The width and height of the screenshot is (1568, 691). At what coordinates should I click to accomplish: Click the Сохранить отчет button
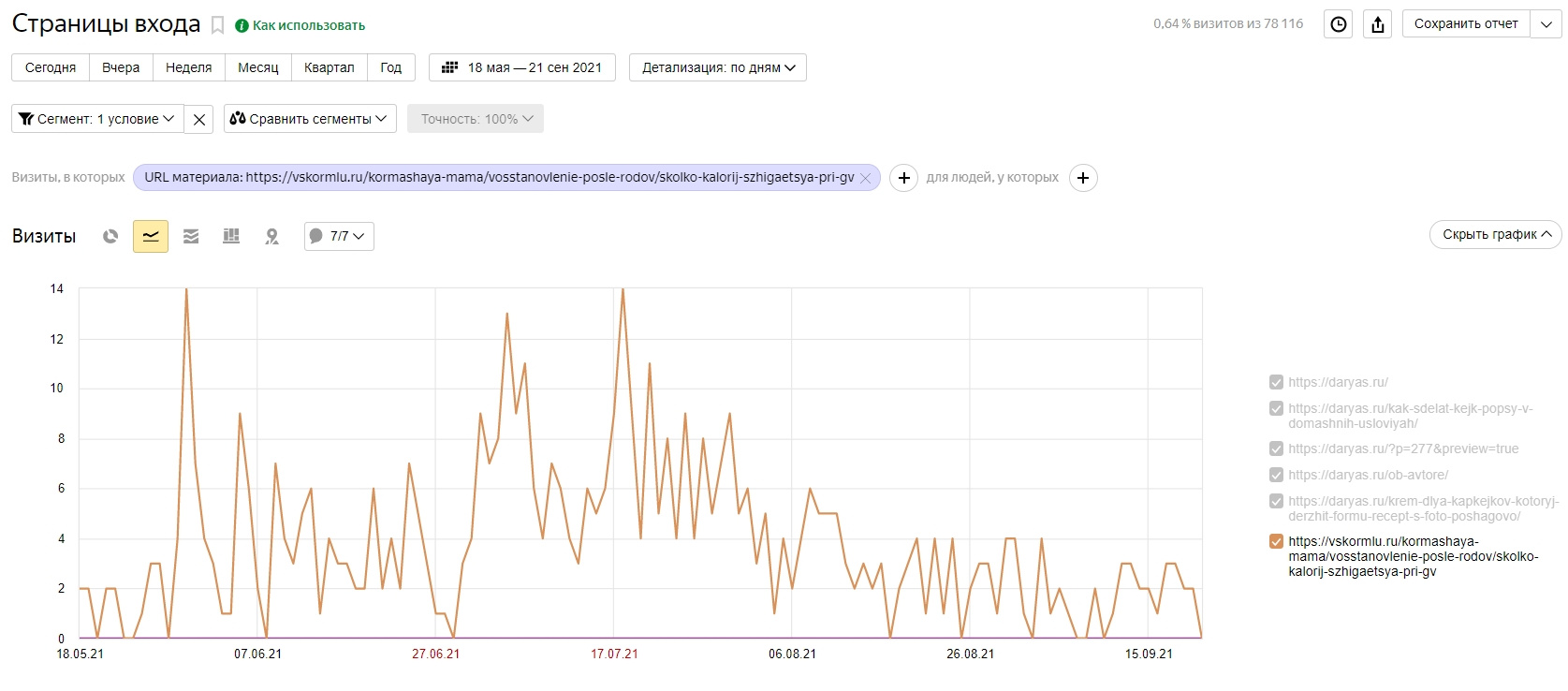1466,24
